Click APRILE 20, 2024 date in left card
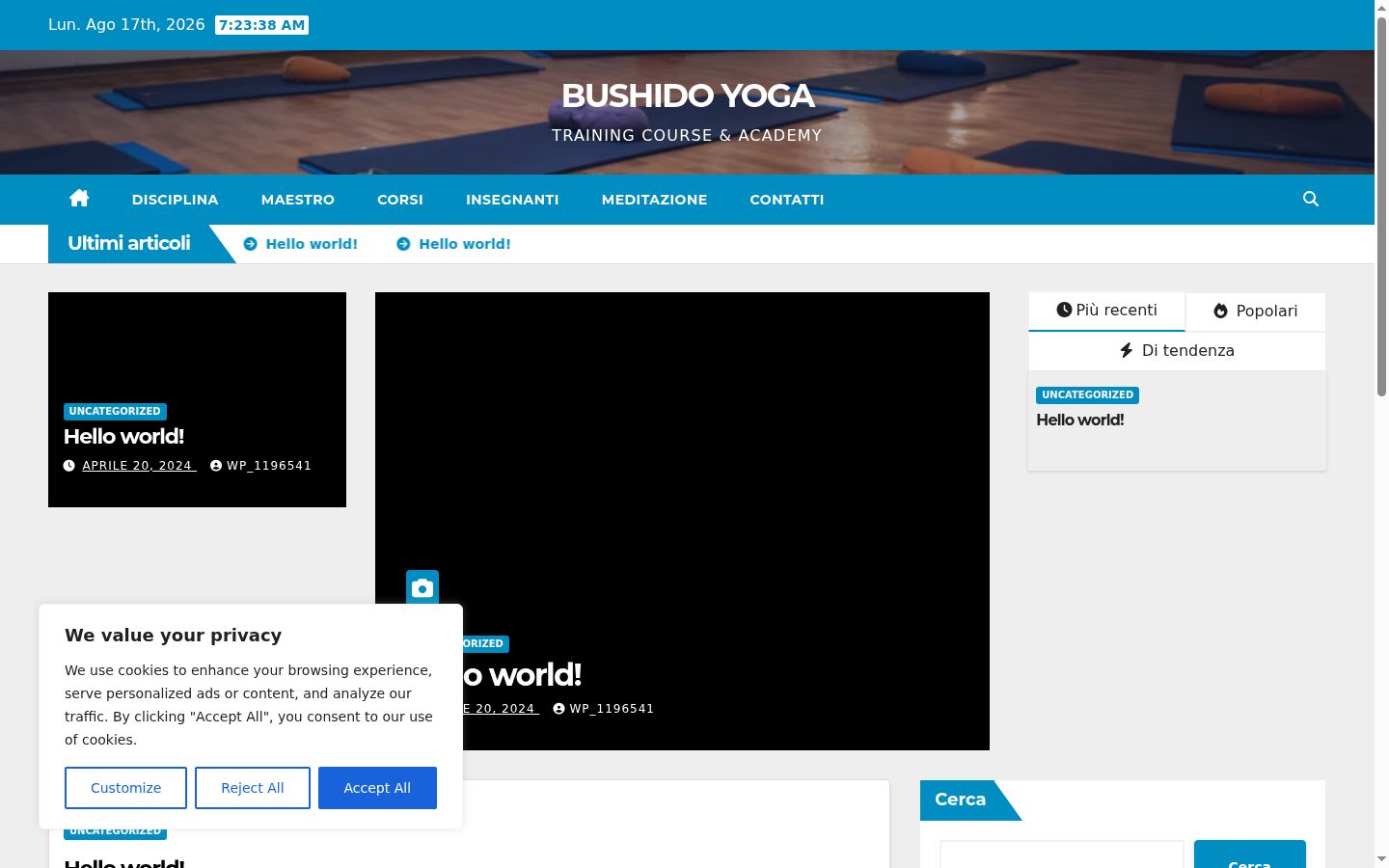1389x868 pixels. (x=138, y=466)
